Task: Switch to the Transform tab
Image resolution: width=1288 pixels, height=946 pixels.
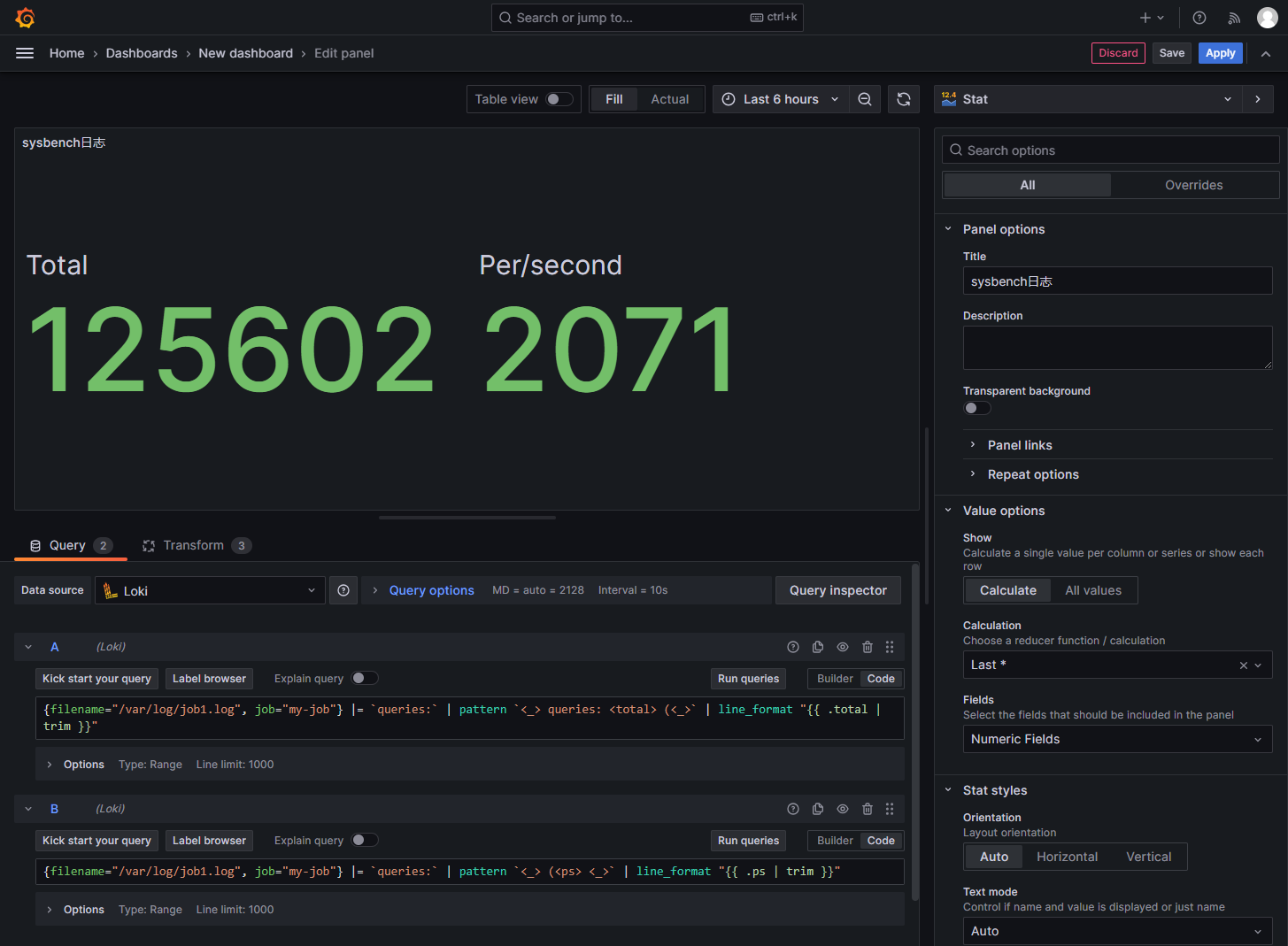Action: pos(197,545)
